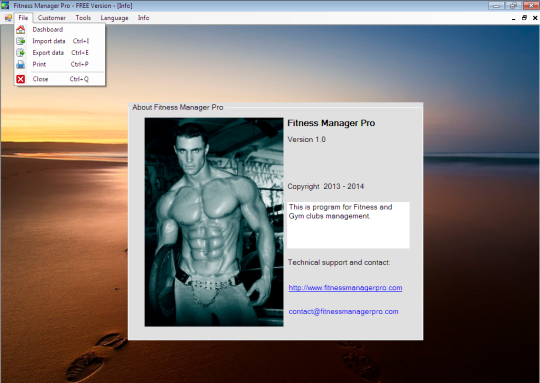Click the Fitness Manager Pro title bar icon
The height and width of the screenshot is (383, 540).
5,6
